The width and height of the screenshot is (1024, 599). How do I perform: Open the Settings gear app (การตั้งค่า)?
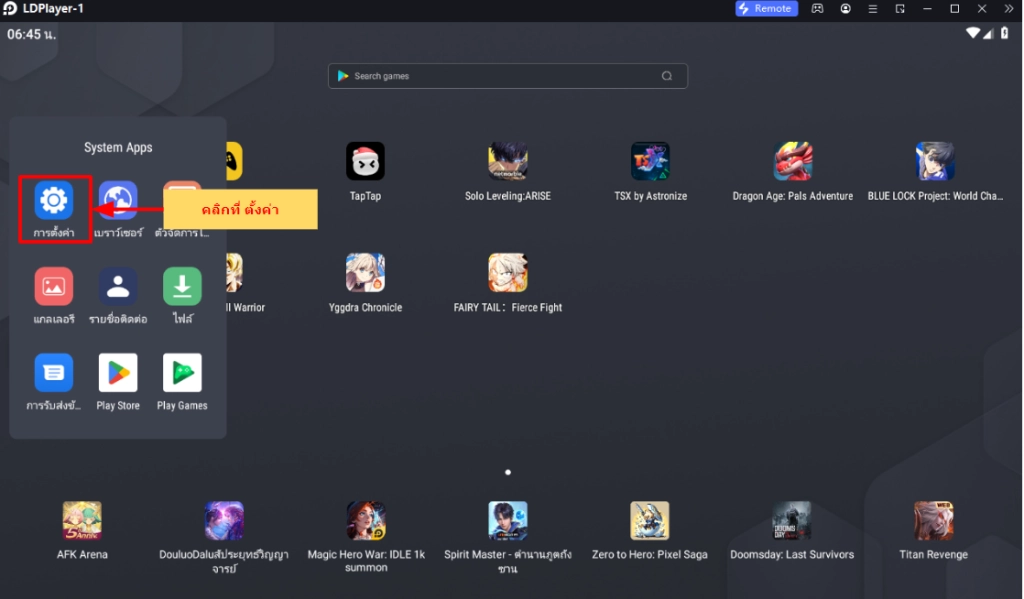[54, 201]
